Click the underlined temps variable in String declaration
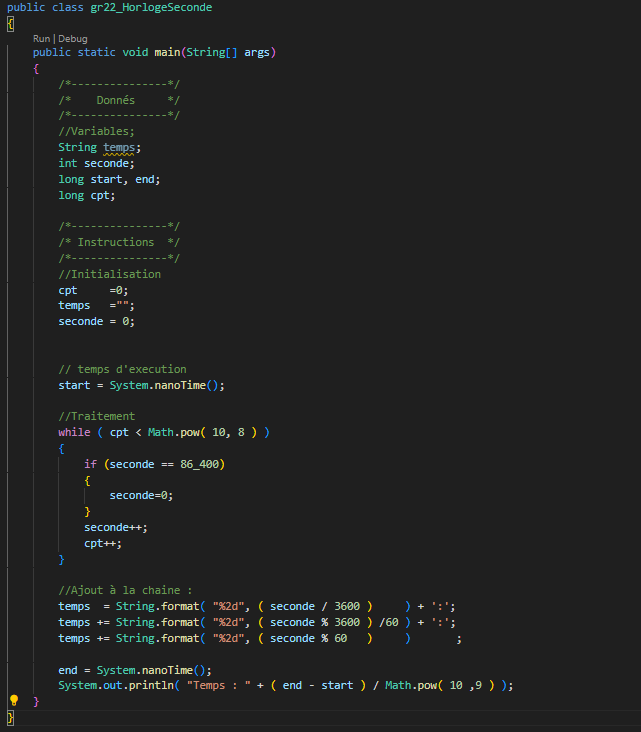Screen dimensions: 641x732 (x=122, y=147)
